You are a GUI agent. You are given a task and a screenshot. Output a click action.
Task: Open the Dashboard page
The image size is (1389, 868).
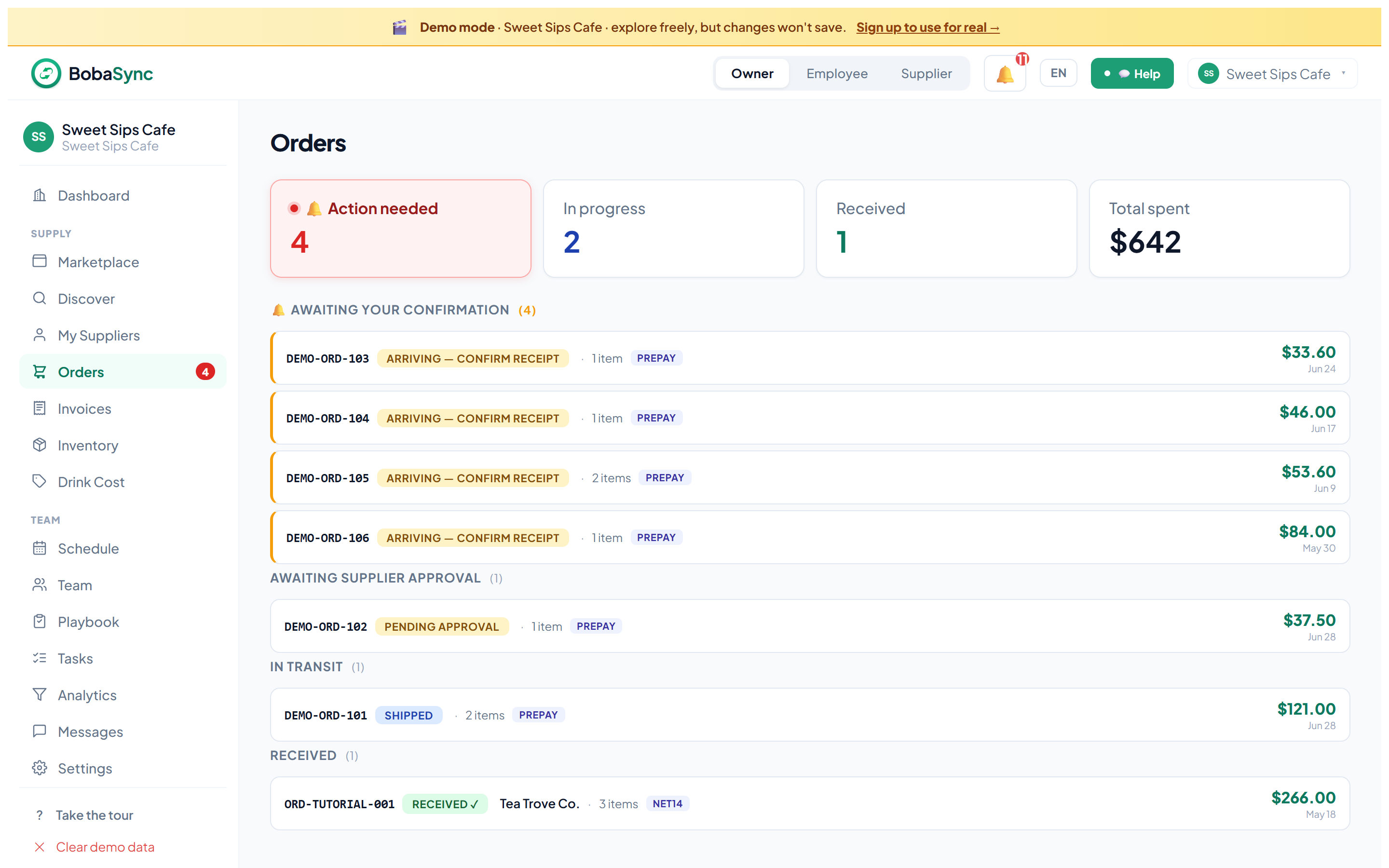click(123, 195)
